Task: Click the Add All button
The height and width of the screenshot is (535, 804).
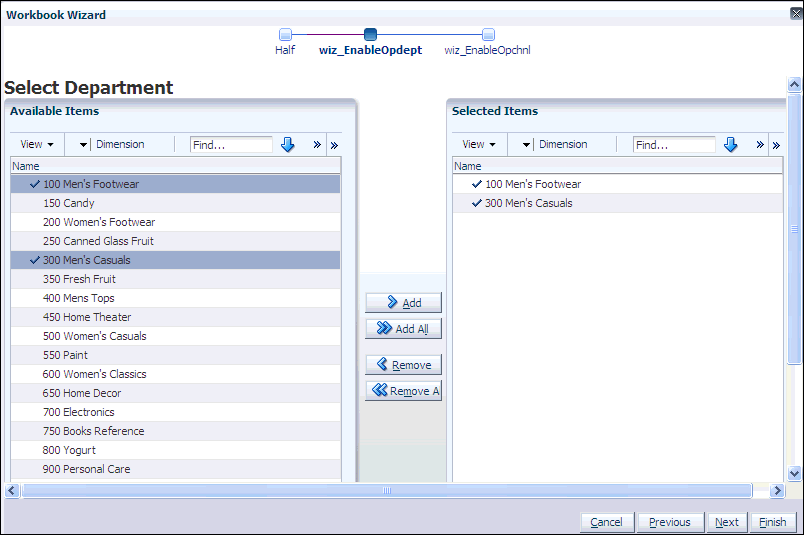Action: (x=403, y=328)
